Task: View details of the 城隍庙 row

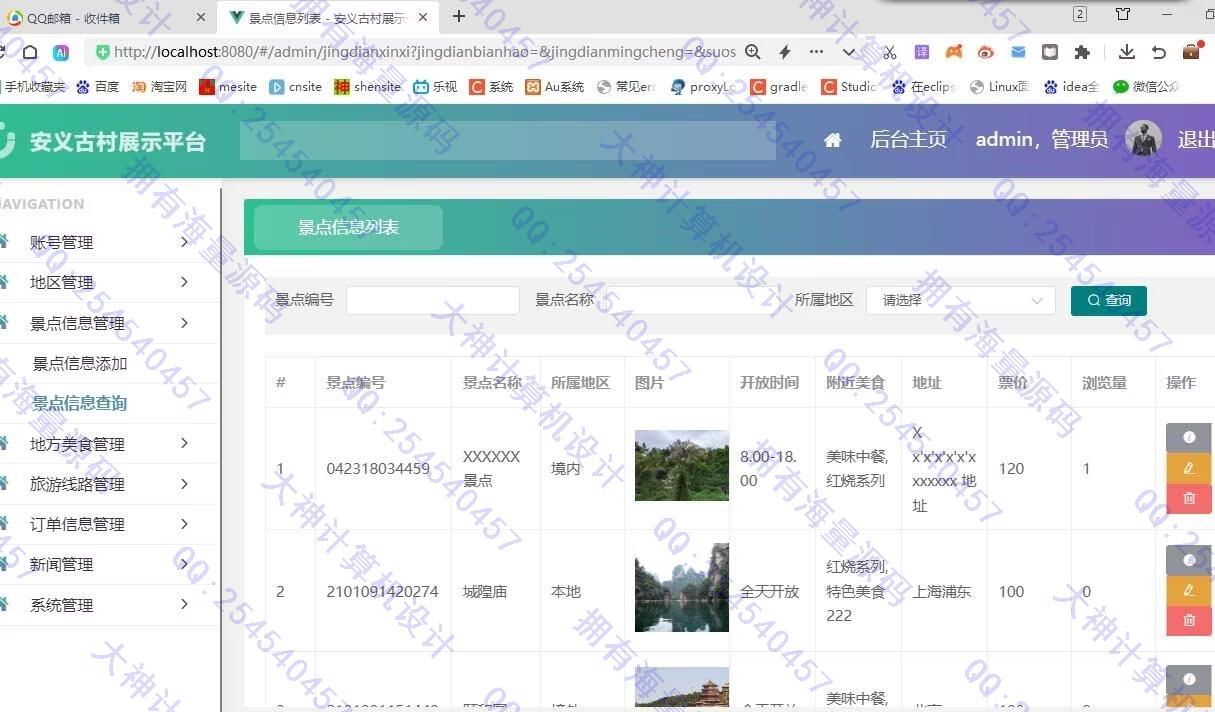Action: (x=1188, y=560)
